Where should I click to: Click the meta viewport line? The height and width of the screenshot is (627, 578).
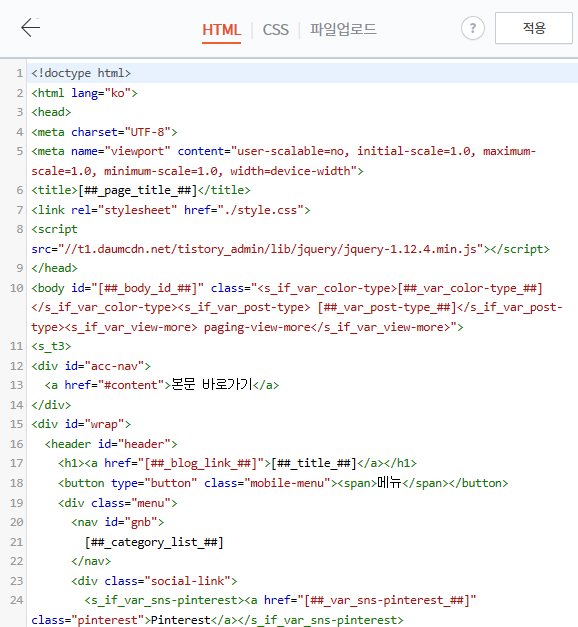coord(284,161)
